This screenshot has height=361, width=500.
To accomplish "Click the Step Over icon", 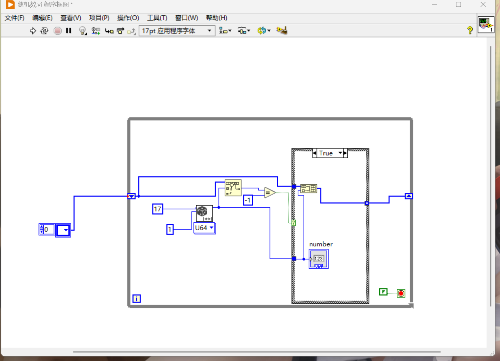I will [120, 31].
